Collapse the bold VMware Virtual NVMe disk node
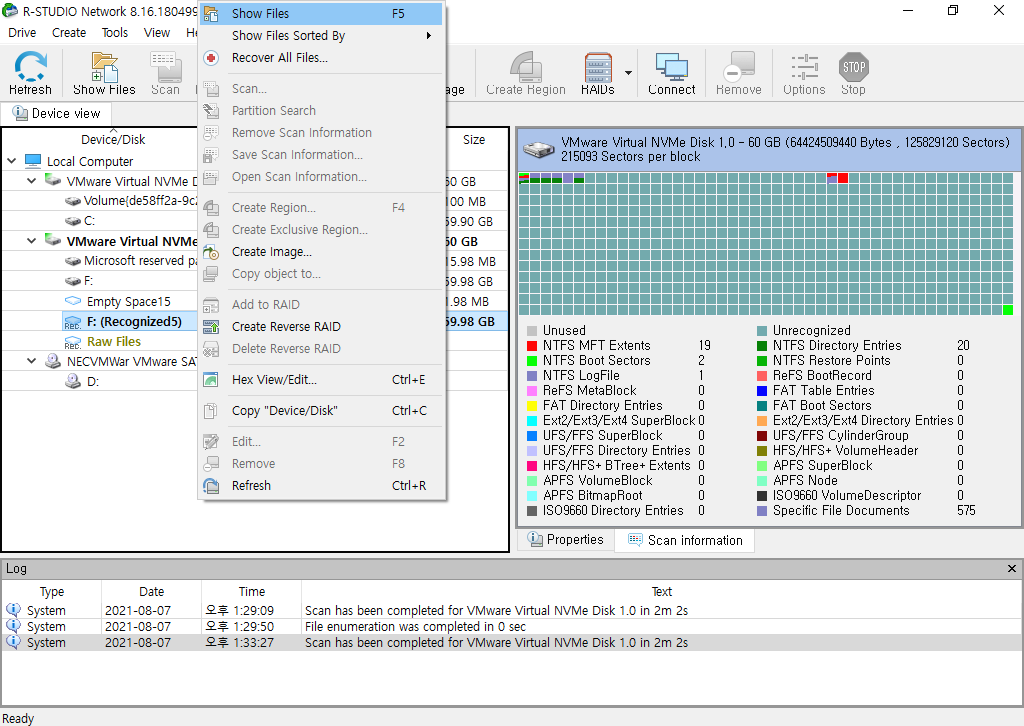1024x726 pixels. pyautogui.click(x=31, y=241)
